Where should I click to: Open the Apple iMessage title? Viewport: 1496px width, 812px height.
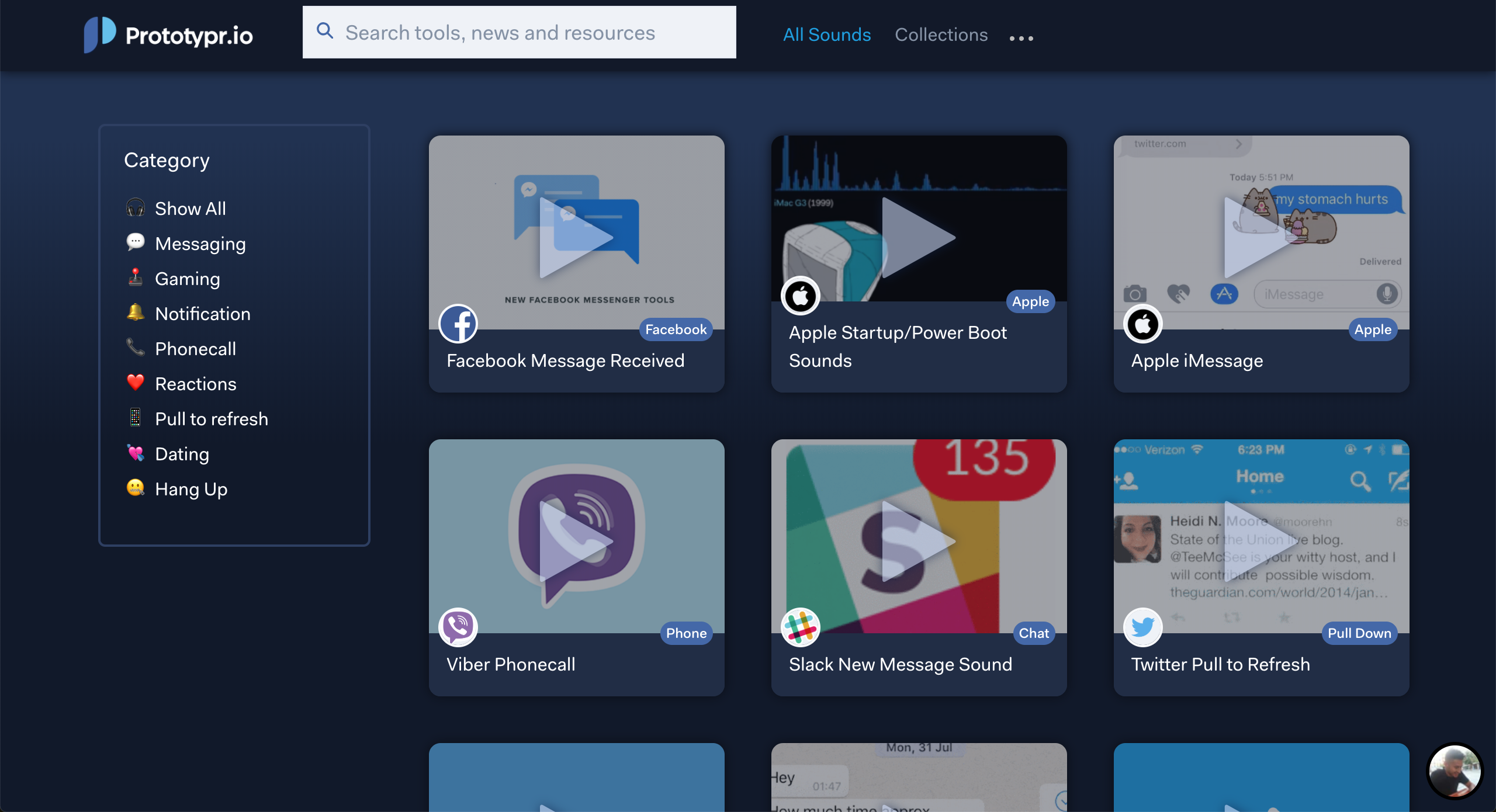tap(1197, 360)
